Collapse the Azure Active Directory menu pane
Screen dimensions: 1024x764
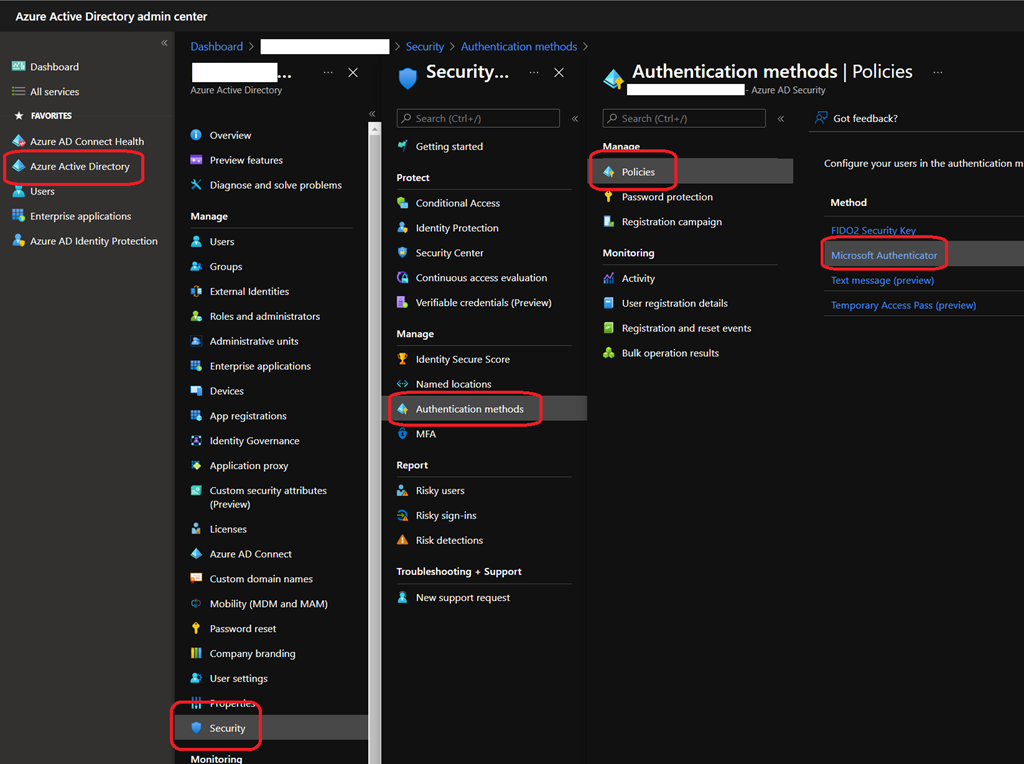point(372,114)
